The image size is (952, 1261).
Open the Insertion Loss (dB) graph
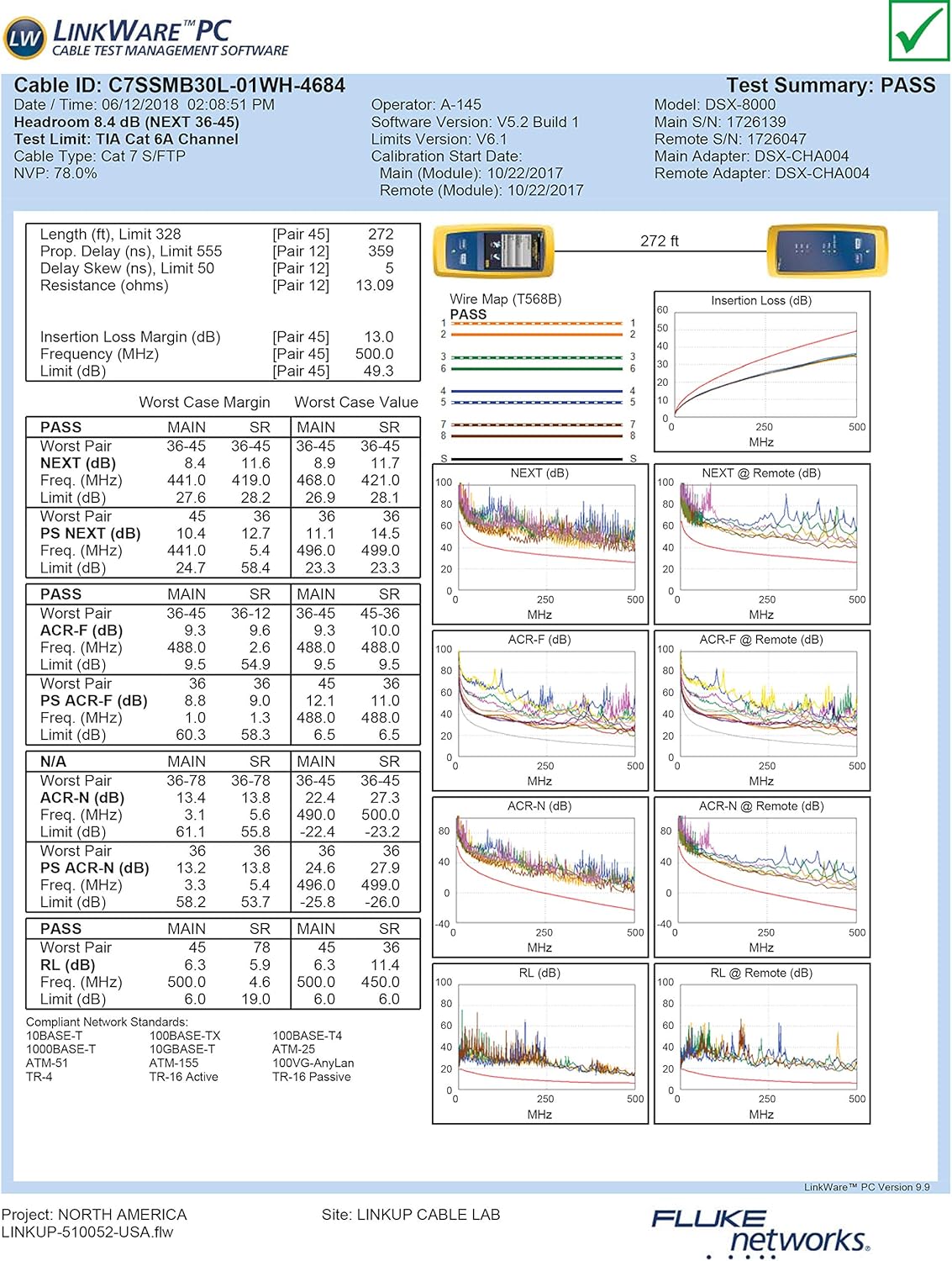(x=761, y=371)
